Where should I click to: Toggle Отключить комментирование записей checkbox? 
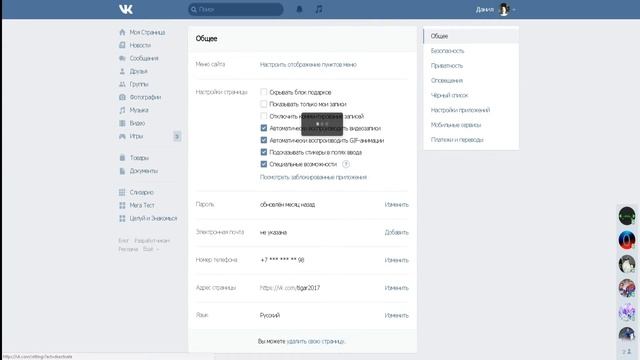click(x=264, y=116)
